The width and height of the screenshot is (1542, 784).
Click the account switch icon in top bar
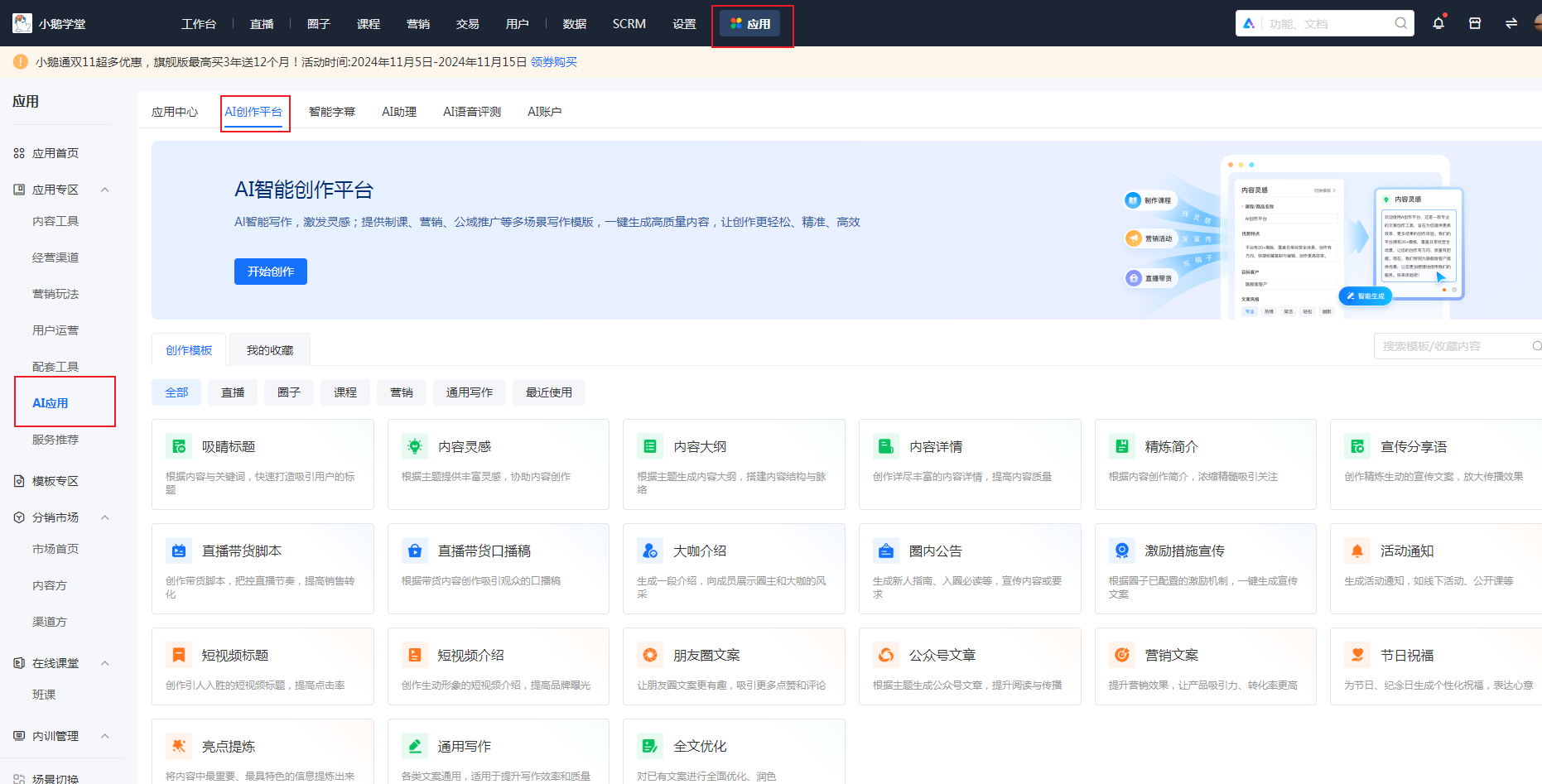pyautogui.click(x=1512, y=23)
